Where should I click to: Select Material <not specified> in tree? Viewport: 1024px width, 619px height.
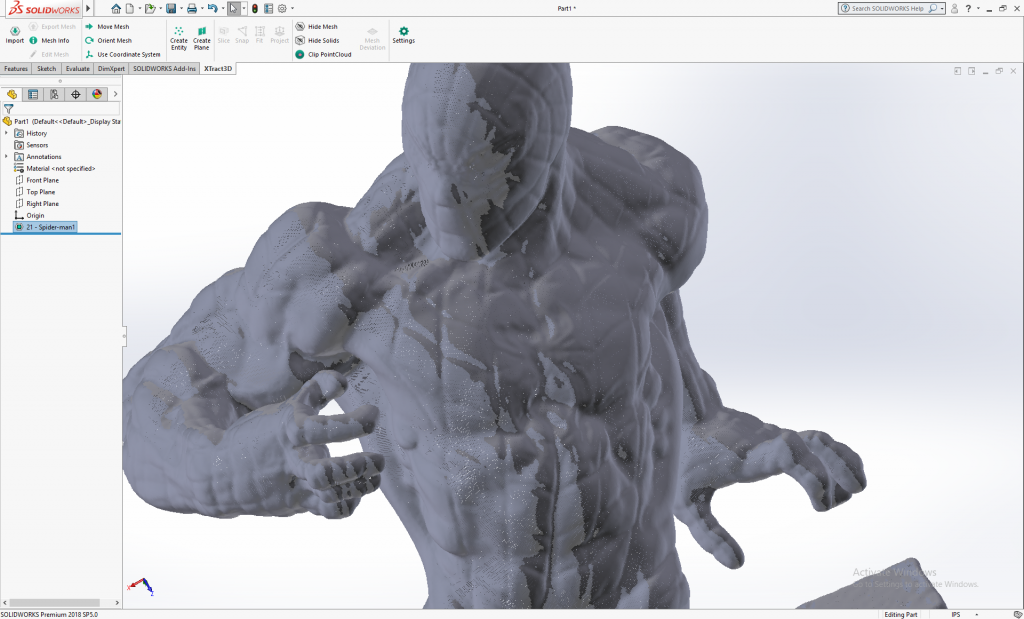click(55, 168)
